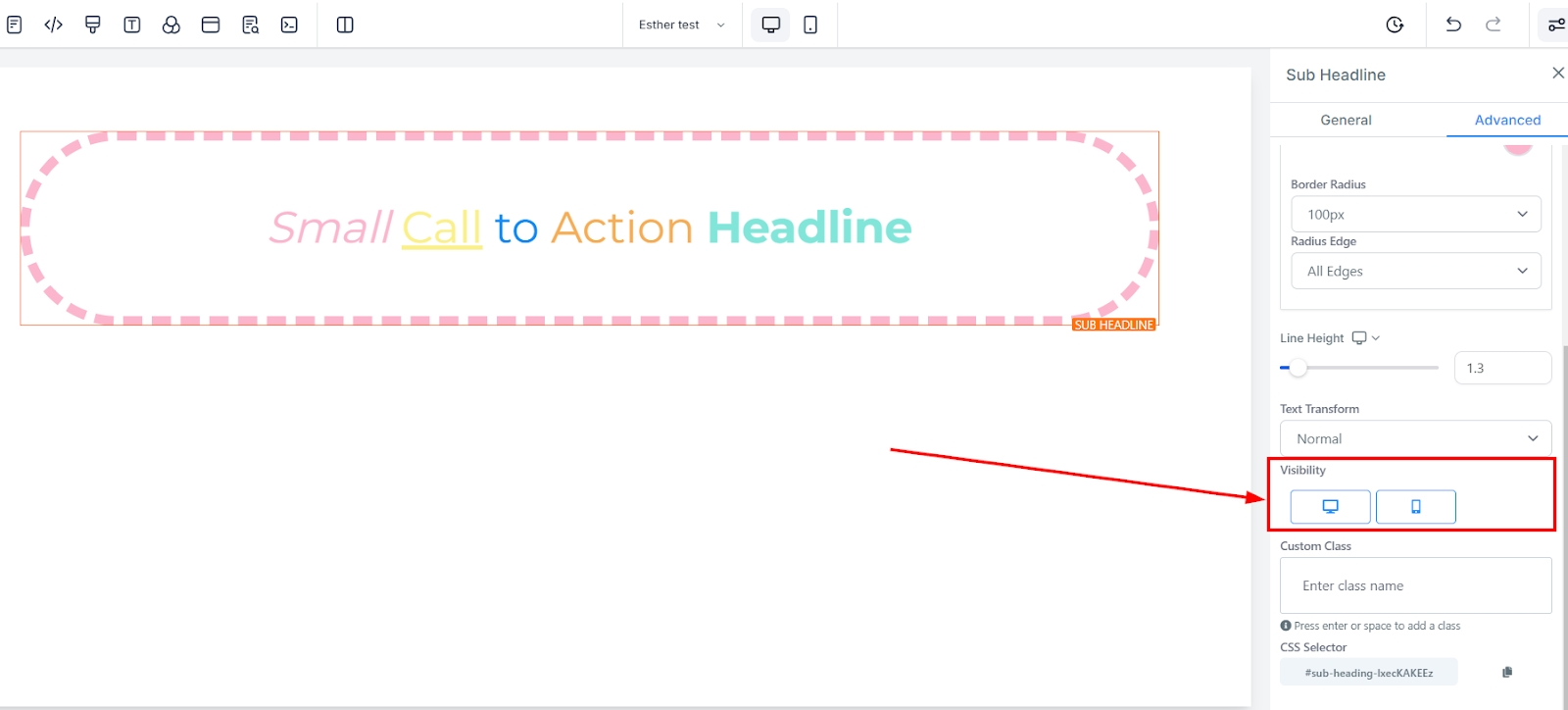Open the paint brush styles icon
Viewport: 1568px width, 710px height.
93,25
